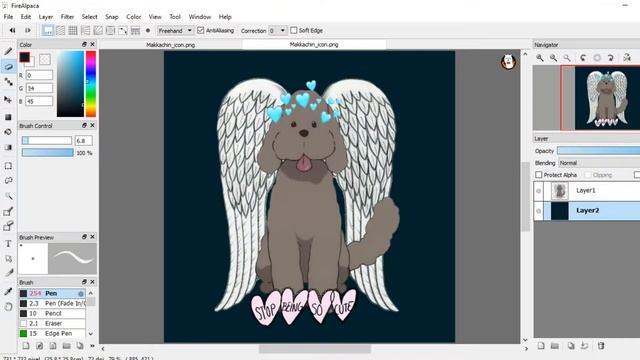Select the Bucket fill tool

point(8,132)
